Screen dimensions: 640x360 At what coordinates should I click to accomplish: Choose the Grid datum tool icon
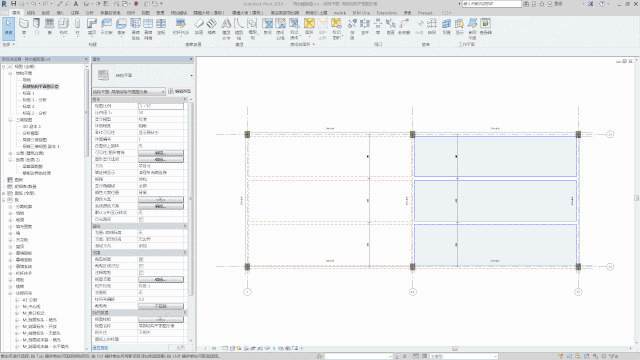(x=432, y=27)
